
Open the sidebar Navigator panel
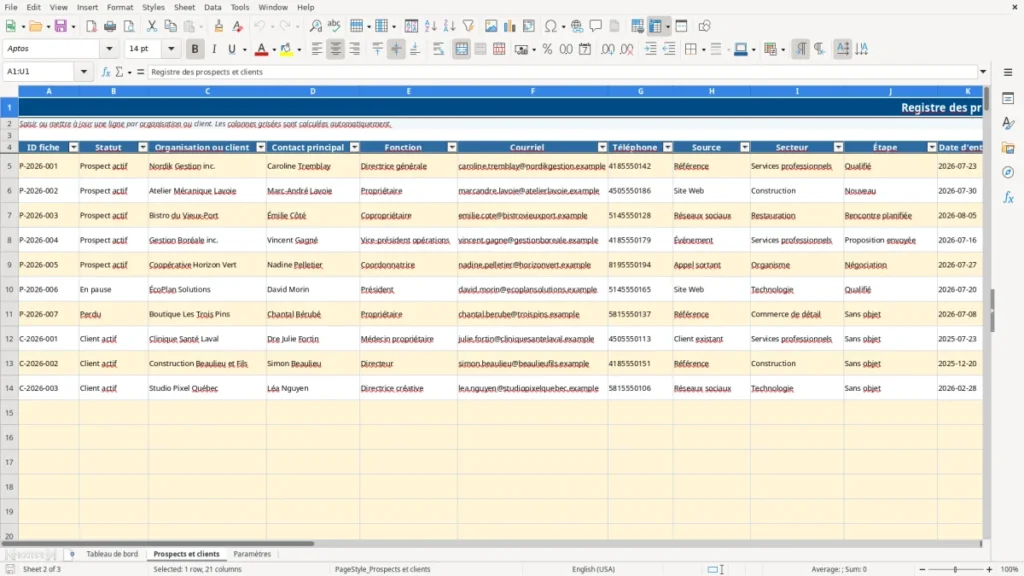[1008, 172]
